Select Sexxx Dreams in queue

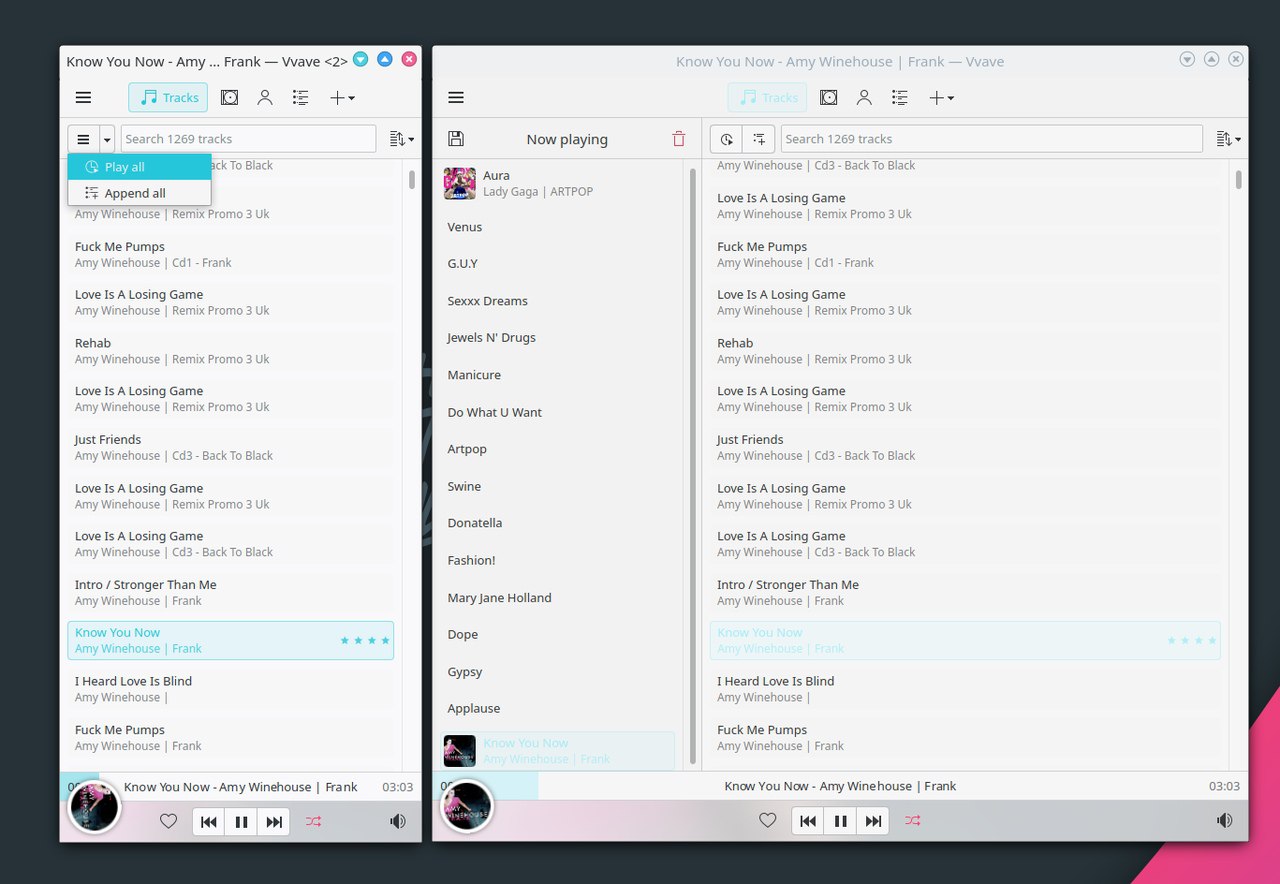[560, 301]
